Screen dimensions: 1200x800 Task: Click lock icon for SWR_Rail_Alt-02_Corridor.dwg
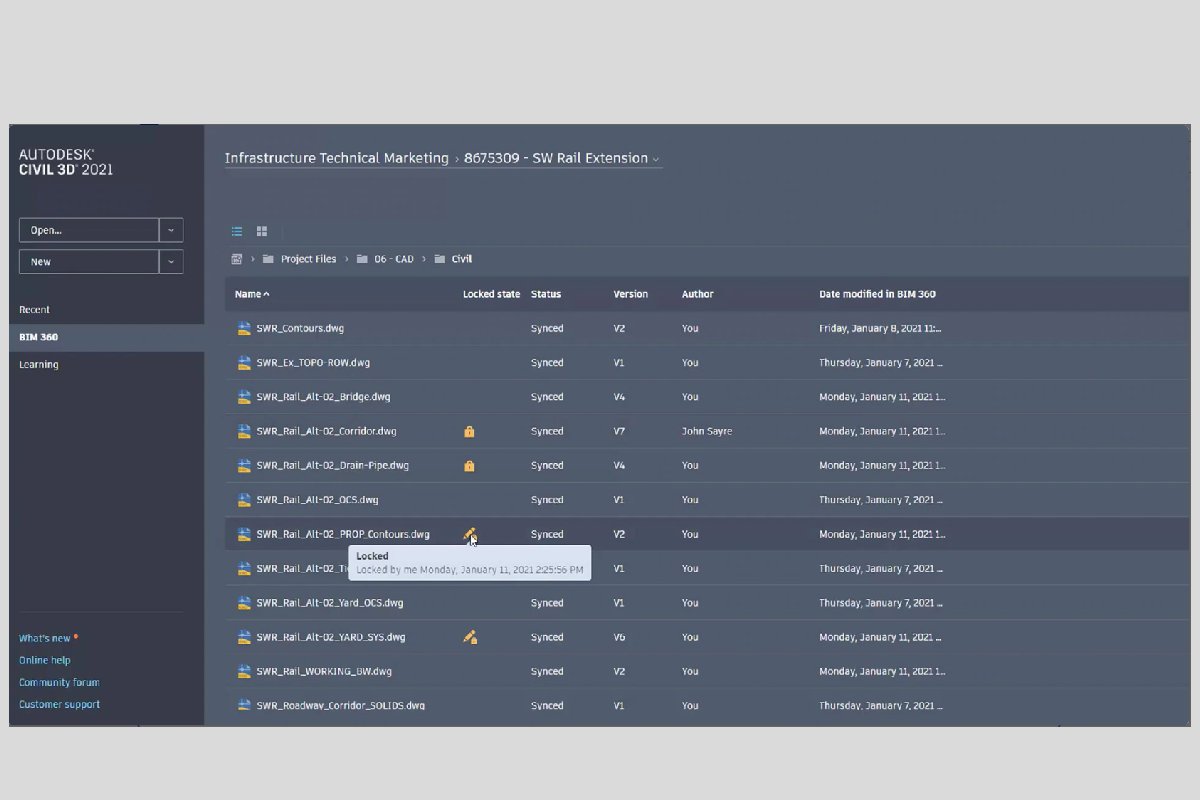click(x=469, y=432)
